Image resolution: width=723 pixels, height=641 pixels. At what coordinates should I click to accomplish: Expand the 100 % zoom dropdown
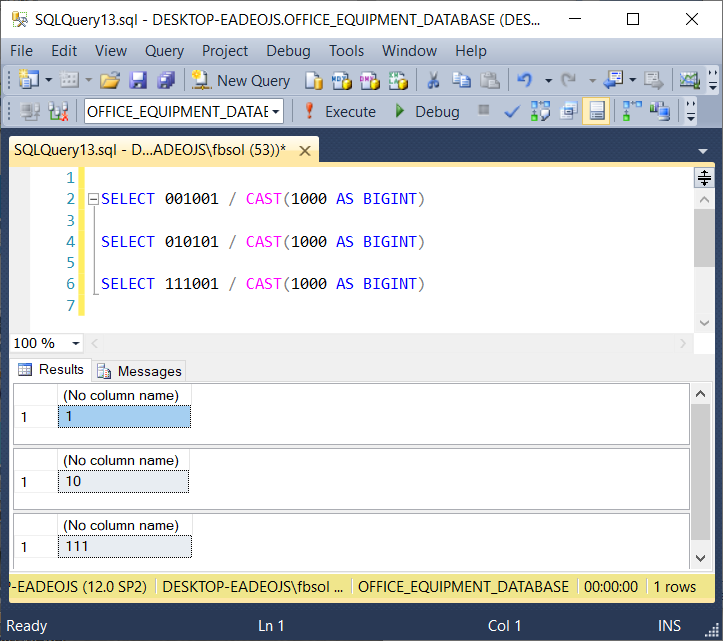pos(77,343)
